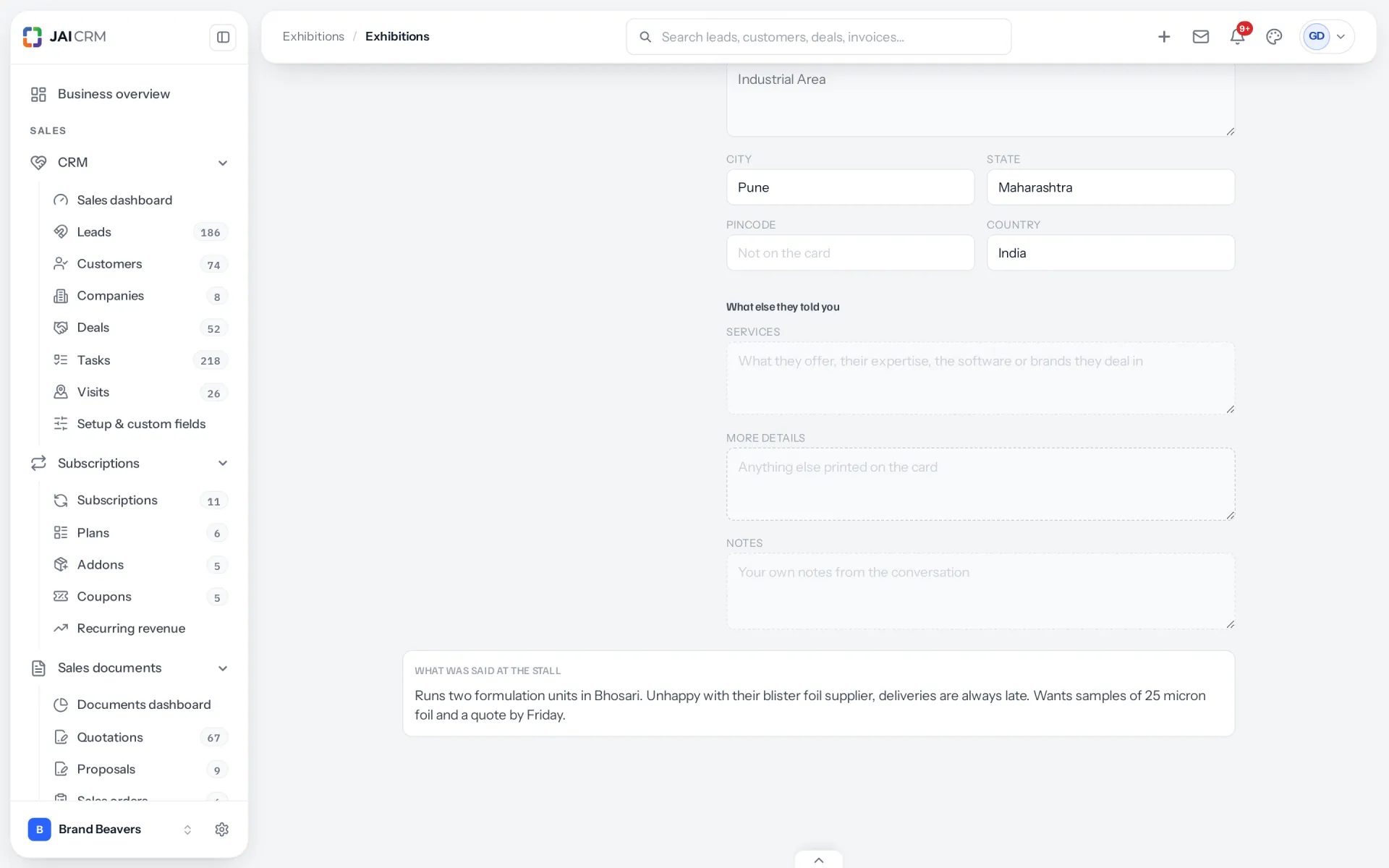The height and width of the screenshot is (868, 1389).
Task: Expand the bottom panel chevron handle
Action: [819, 860]
